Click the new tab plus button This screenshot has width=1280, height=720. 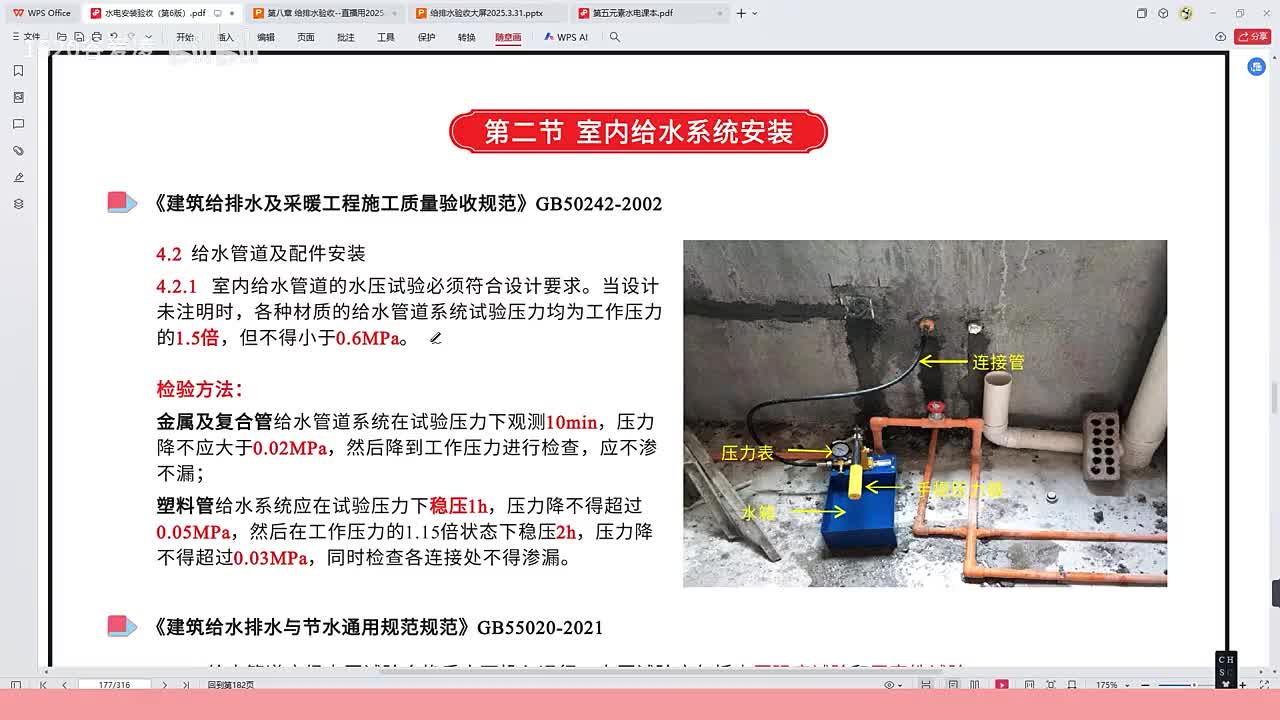tap(741, 13)
